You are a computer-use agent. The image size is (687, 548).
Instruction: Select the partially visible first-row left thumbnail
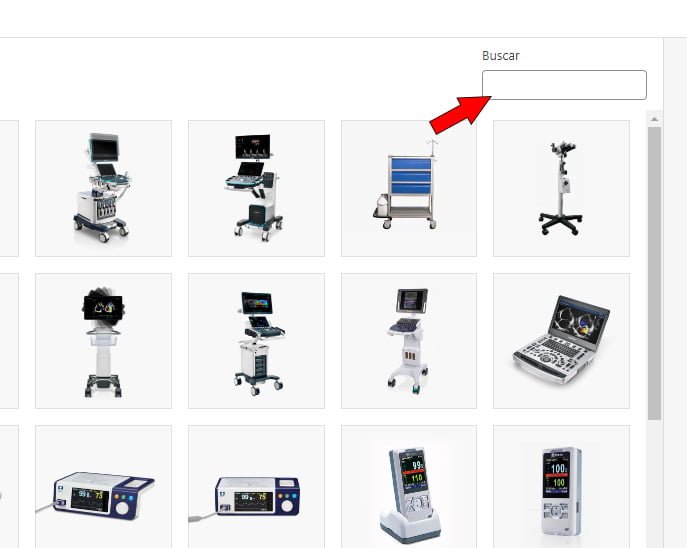coord(9,188)
